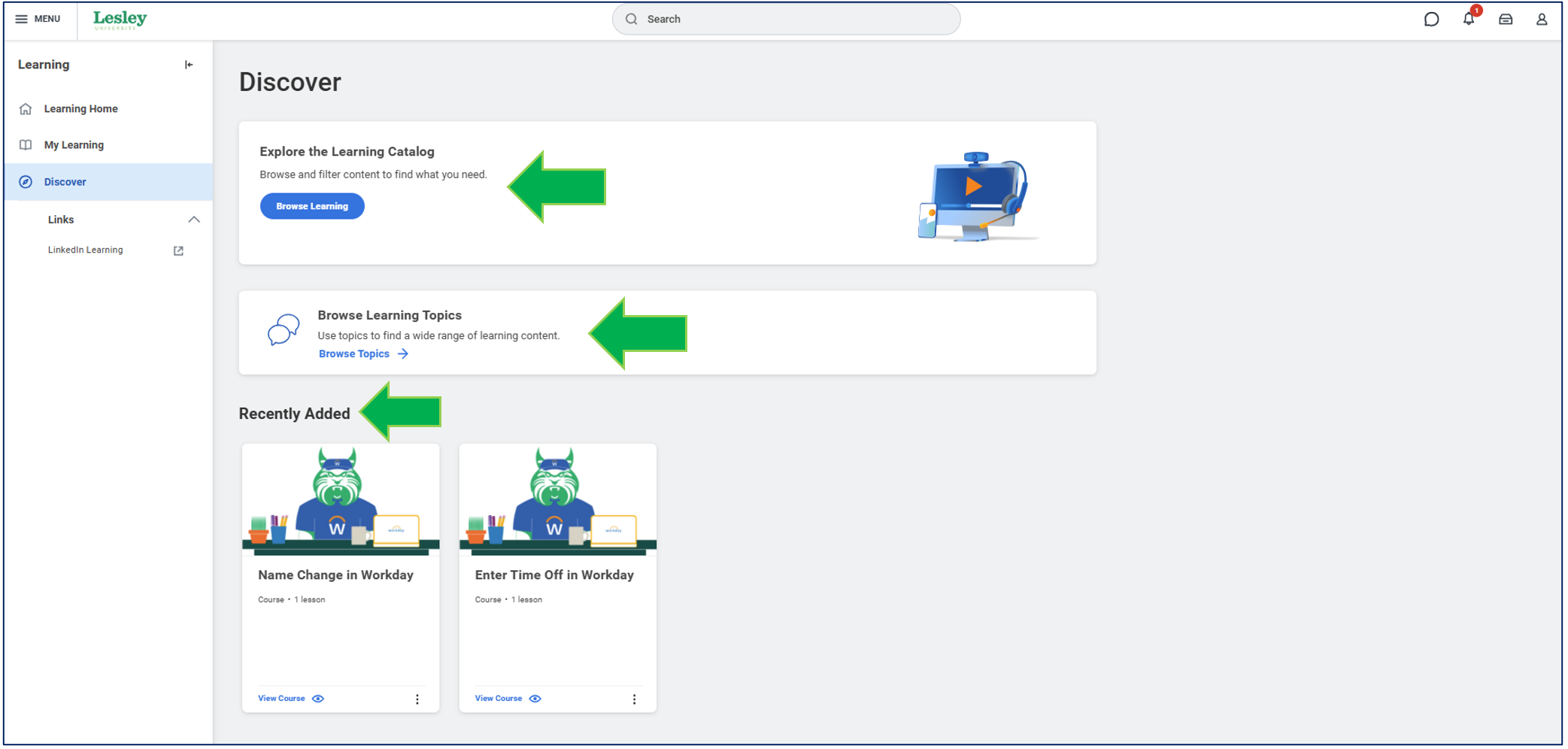
Task: Open the chat bubble icon in header
Action: tap(1432, 20)
